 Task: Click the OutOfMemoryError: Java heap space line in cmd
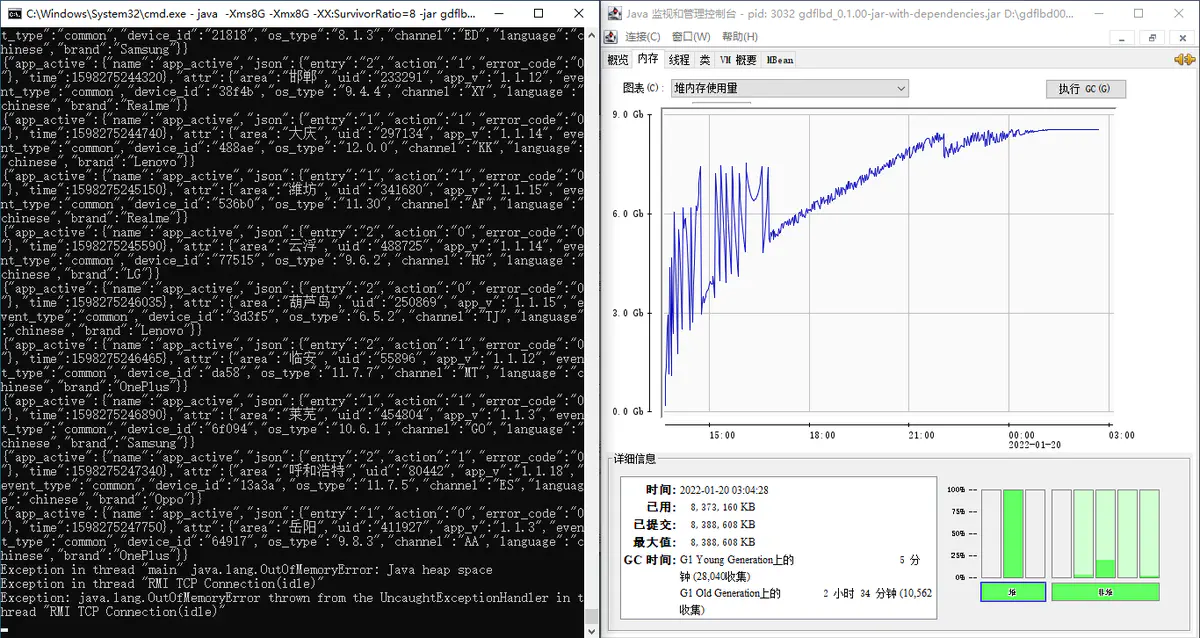click(x=246, y=570)
